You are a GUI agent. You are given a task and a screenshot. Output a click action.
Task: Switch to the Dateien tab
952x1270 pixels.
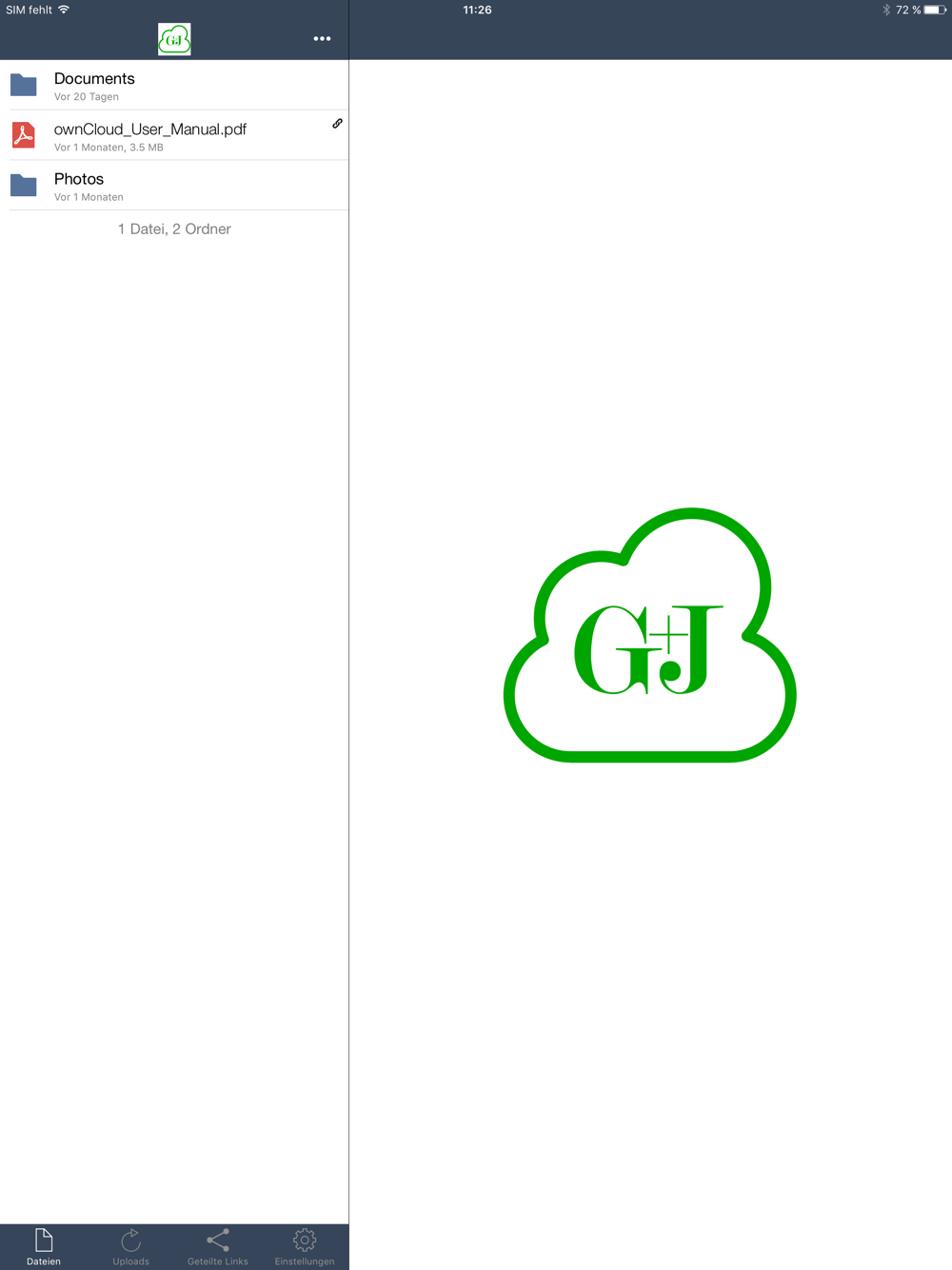pyautogui.click(x=44, y=1247)
